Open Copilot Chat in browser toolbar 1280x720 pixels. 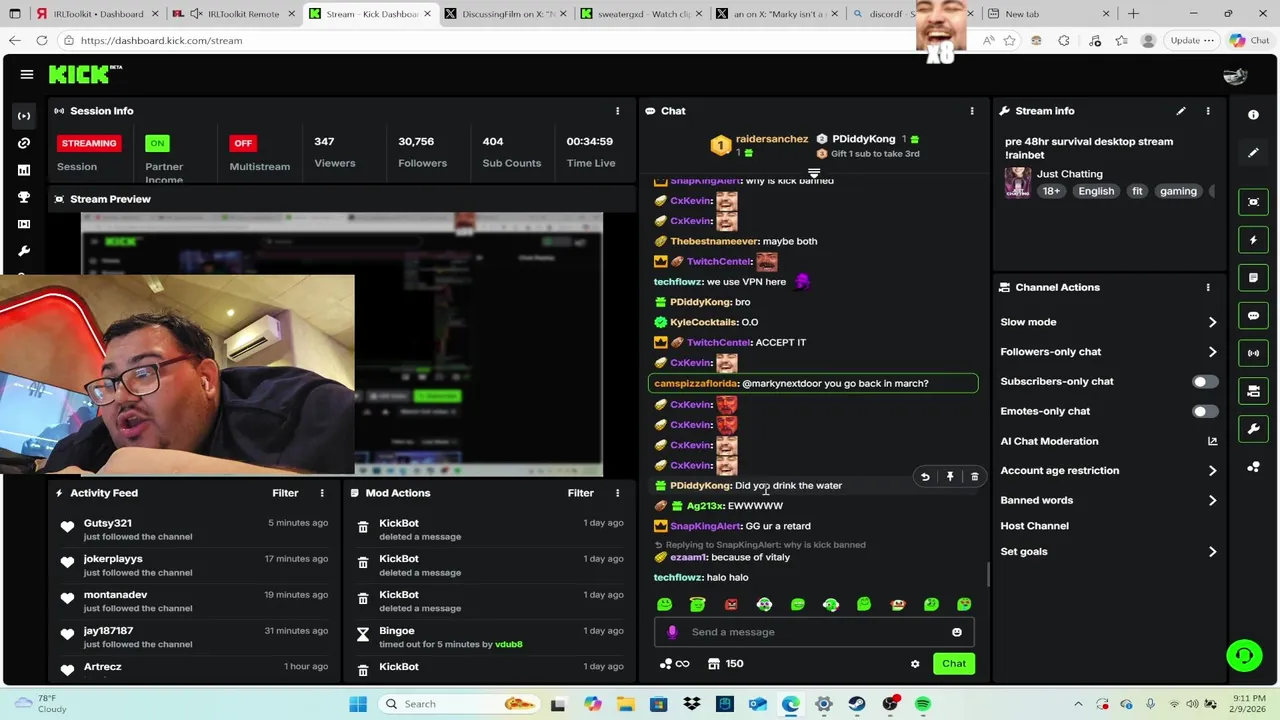point(1249,41)
